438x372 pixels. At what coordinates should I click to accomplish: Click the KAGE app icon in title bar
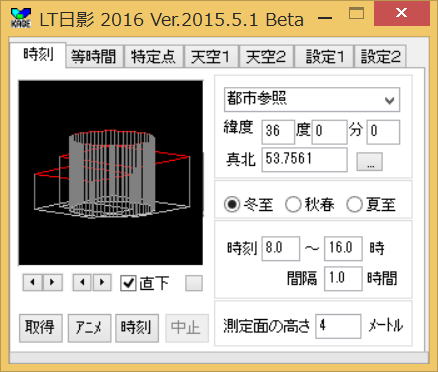[21, 18]
